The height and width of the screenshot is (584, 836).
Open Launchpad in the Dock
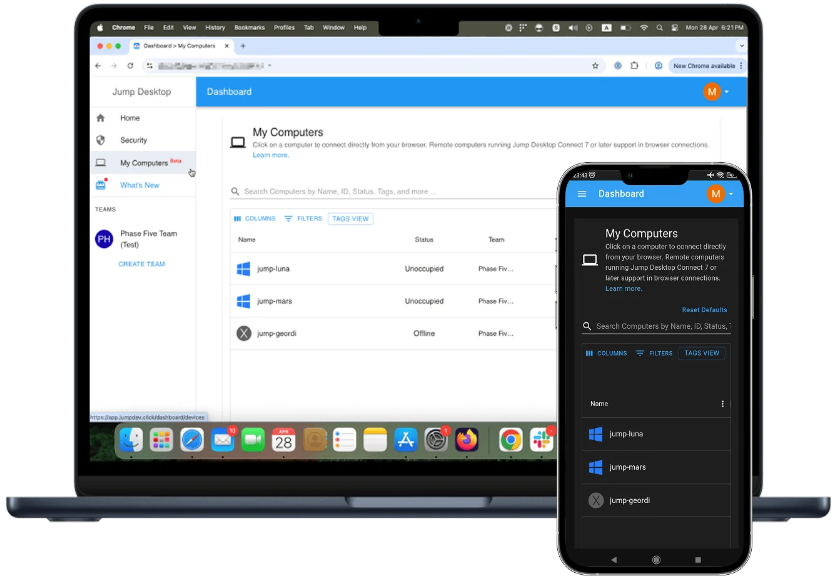162,441
